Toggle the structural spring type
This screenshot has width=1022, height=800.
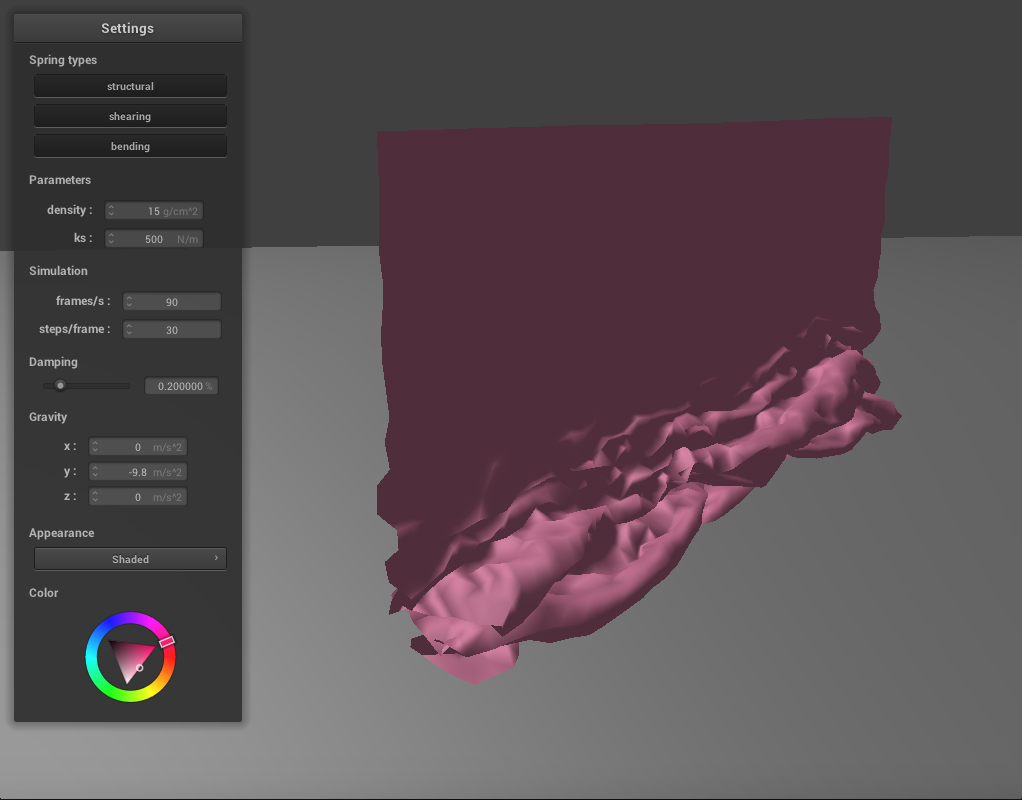130,86
